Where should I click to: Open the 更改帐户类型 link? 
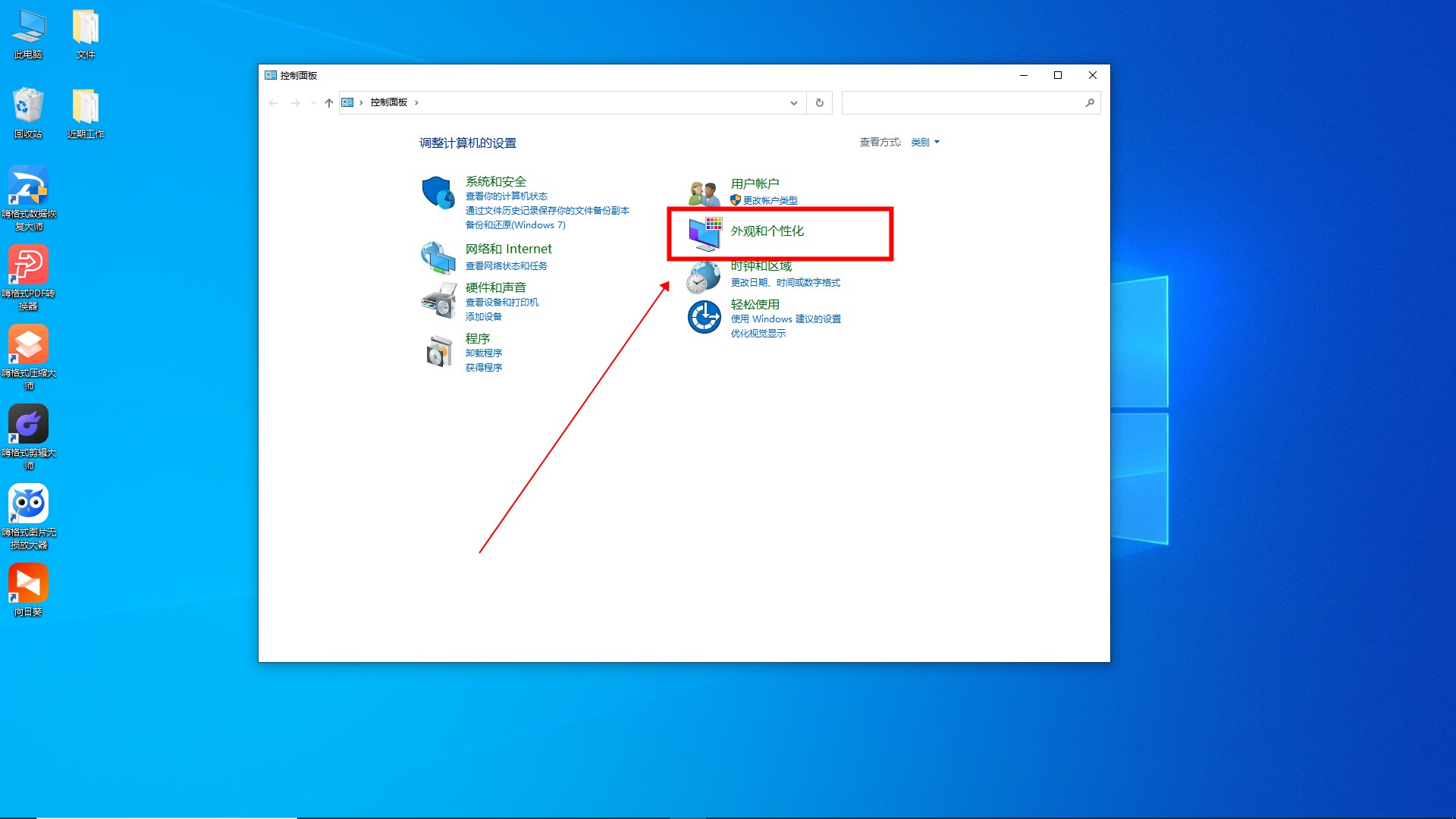(770, 200)
